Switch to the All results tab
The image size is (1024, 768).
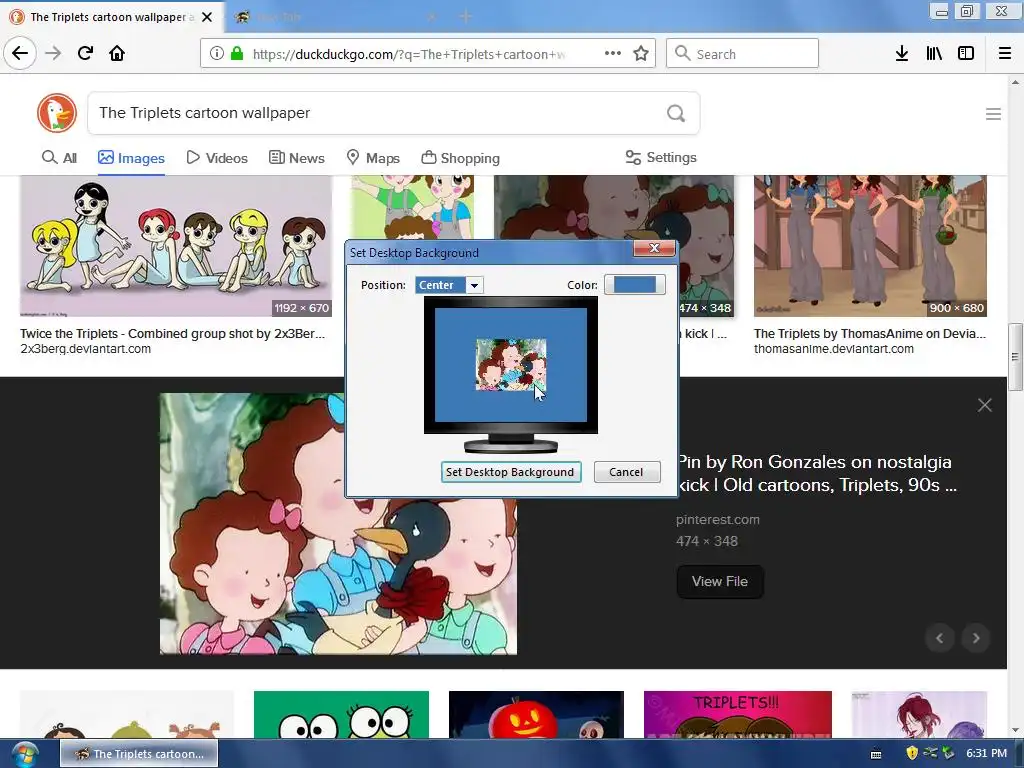click(x=59, y=157)
